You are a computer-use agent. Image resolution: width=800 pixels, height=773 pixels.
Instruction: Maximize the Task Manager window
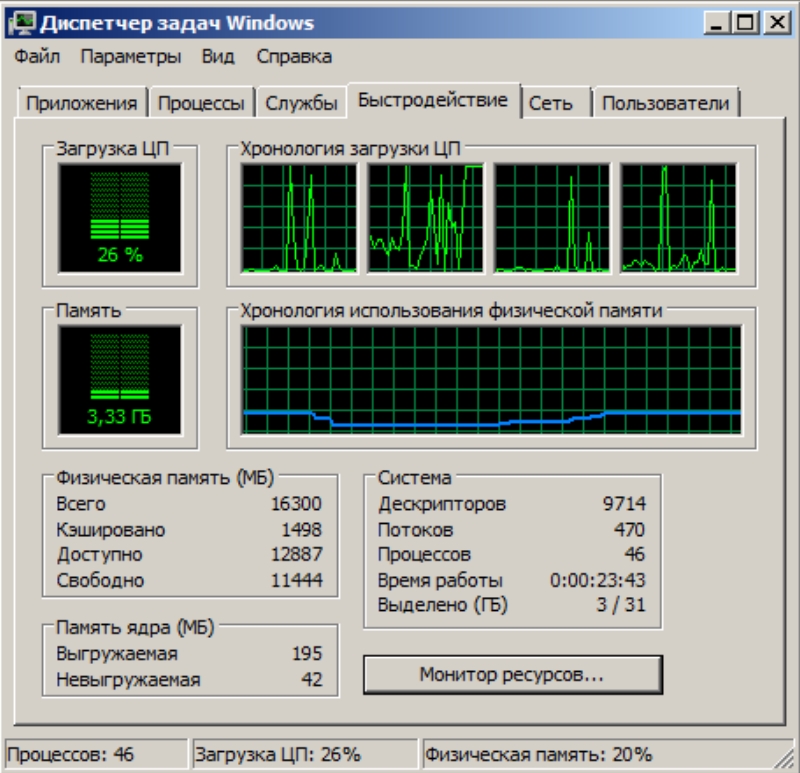tap(745, 23)
